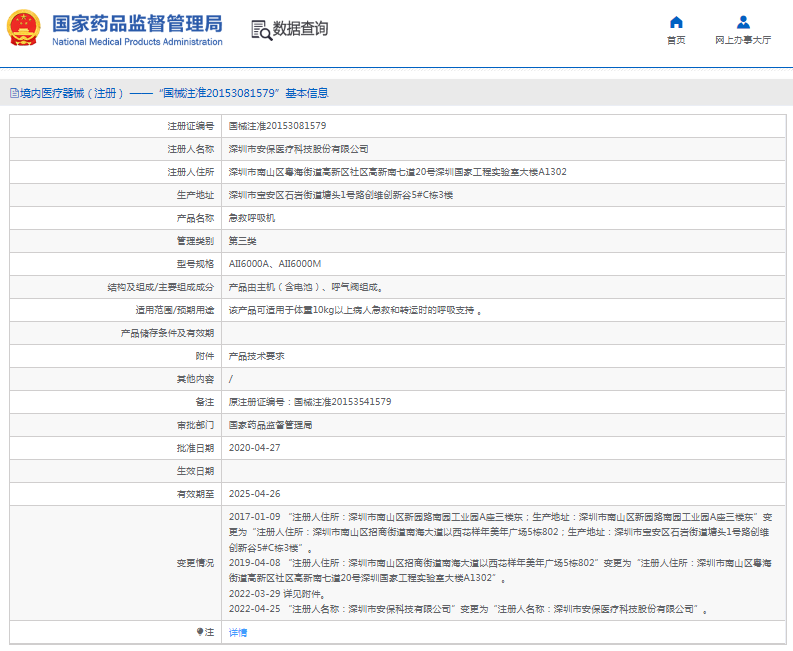The width and height of the screenshot is (793, 651).
Task: Select 产品由主机（含电池）、呼气阀组成 text
Action: (306, 287)
